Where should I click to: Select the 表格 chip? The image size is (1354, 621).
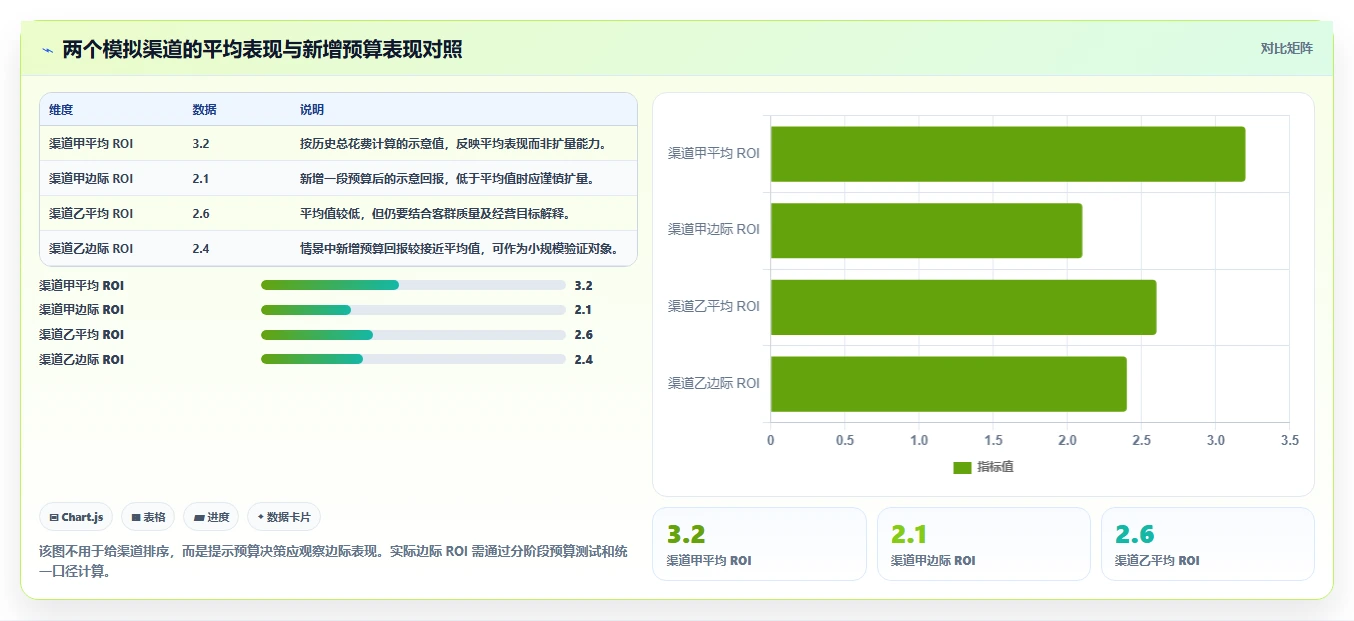point(148,517)
